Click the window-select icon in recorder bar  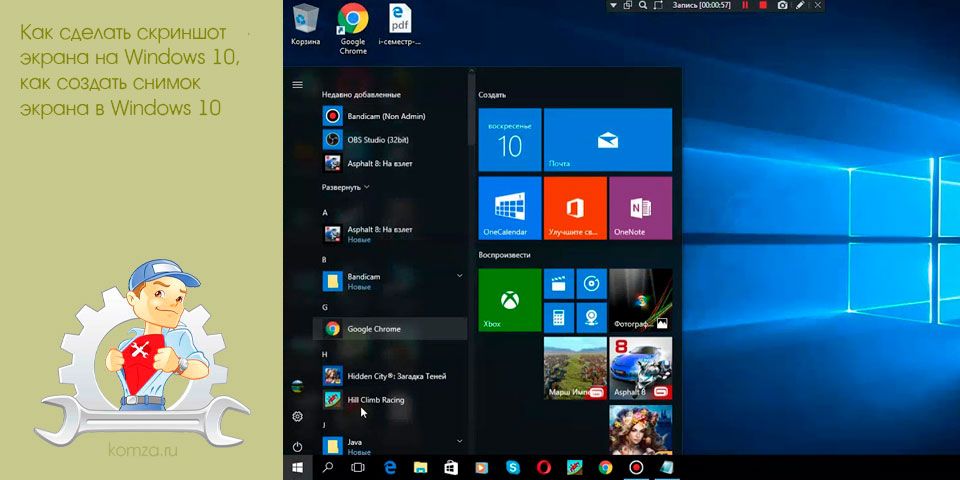(x=628, y=5)
